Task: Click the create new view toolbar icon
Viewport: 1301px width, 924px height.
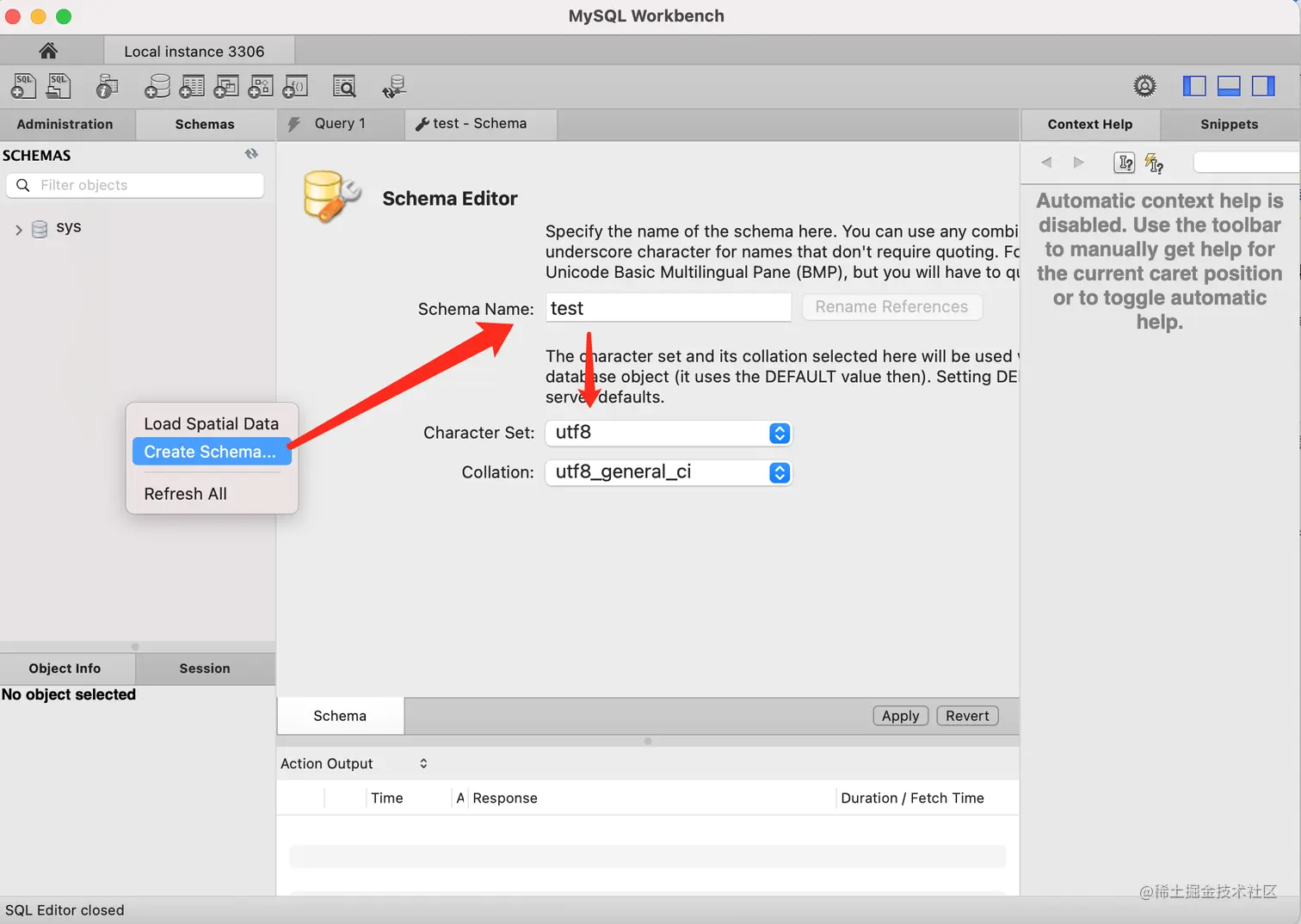Action: 226,86
